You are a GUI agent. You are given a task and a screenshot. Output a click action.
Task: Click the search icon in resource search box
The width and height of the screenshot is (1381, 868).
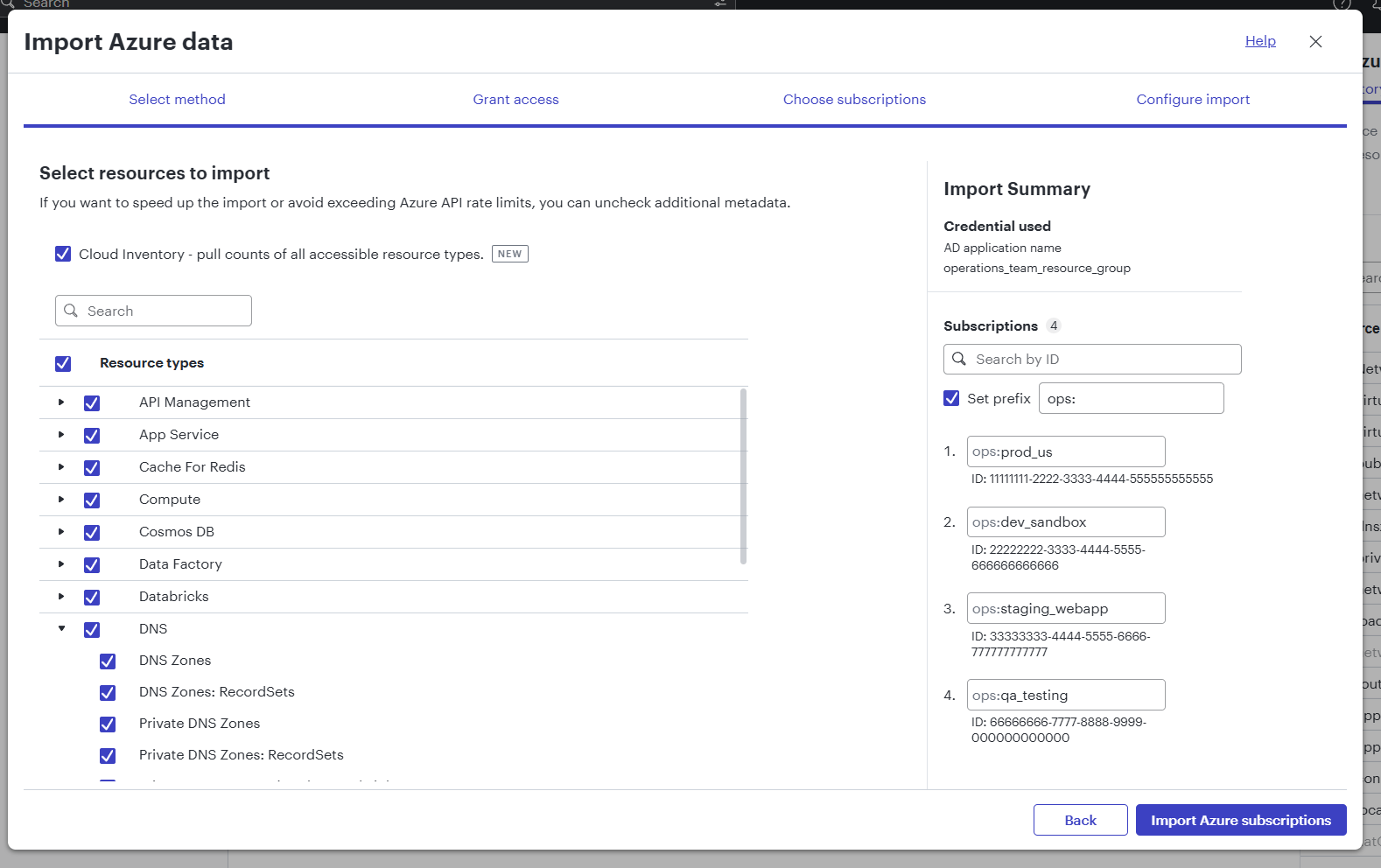tap(72, 311)
